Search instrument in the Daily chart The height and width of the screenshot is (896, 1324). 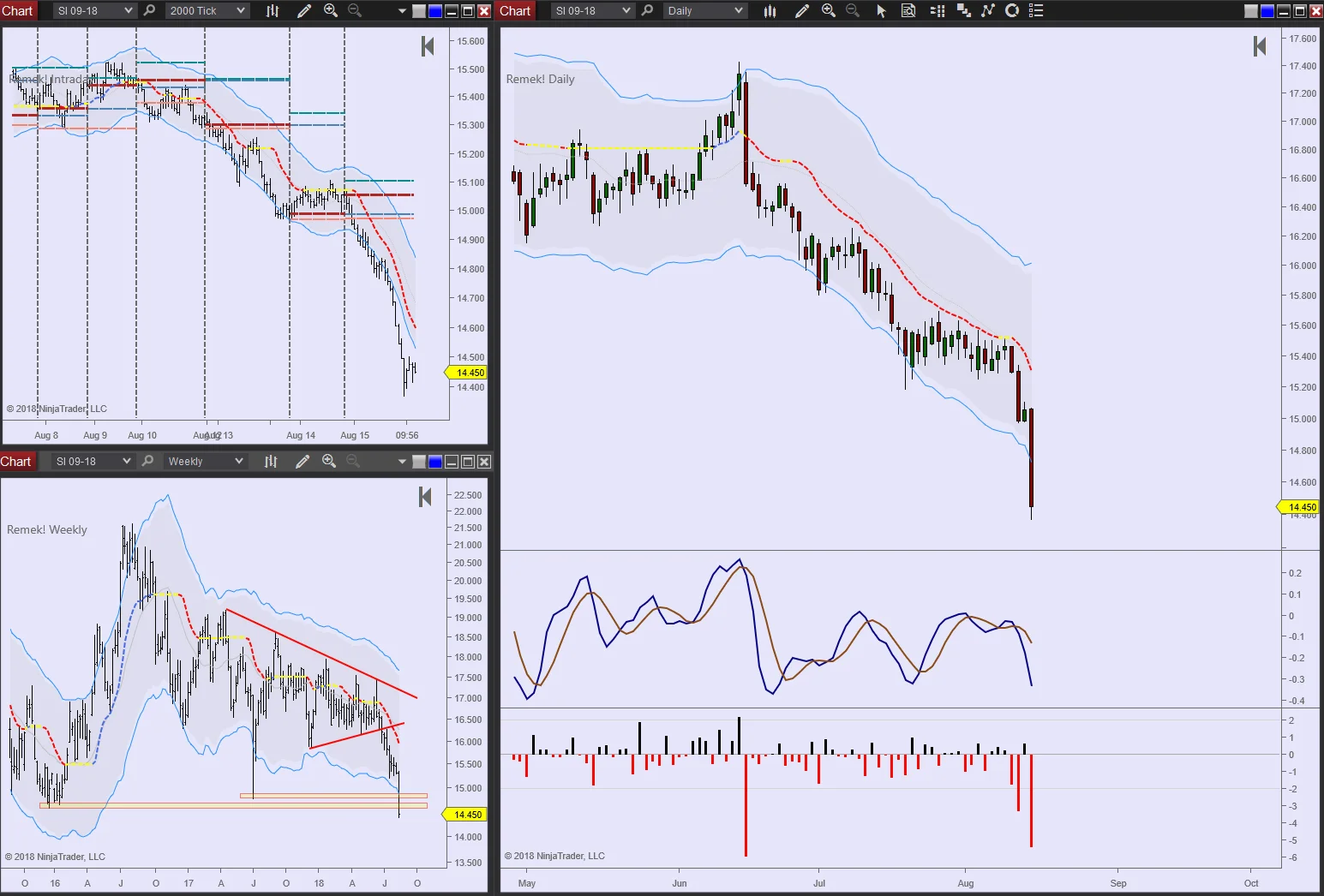[648, 11]
